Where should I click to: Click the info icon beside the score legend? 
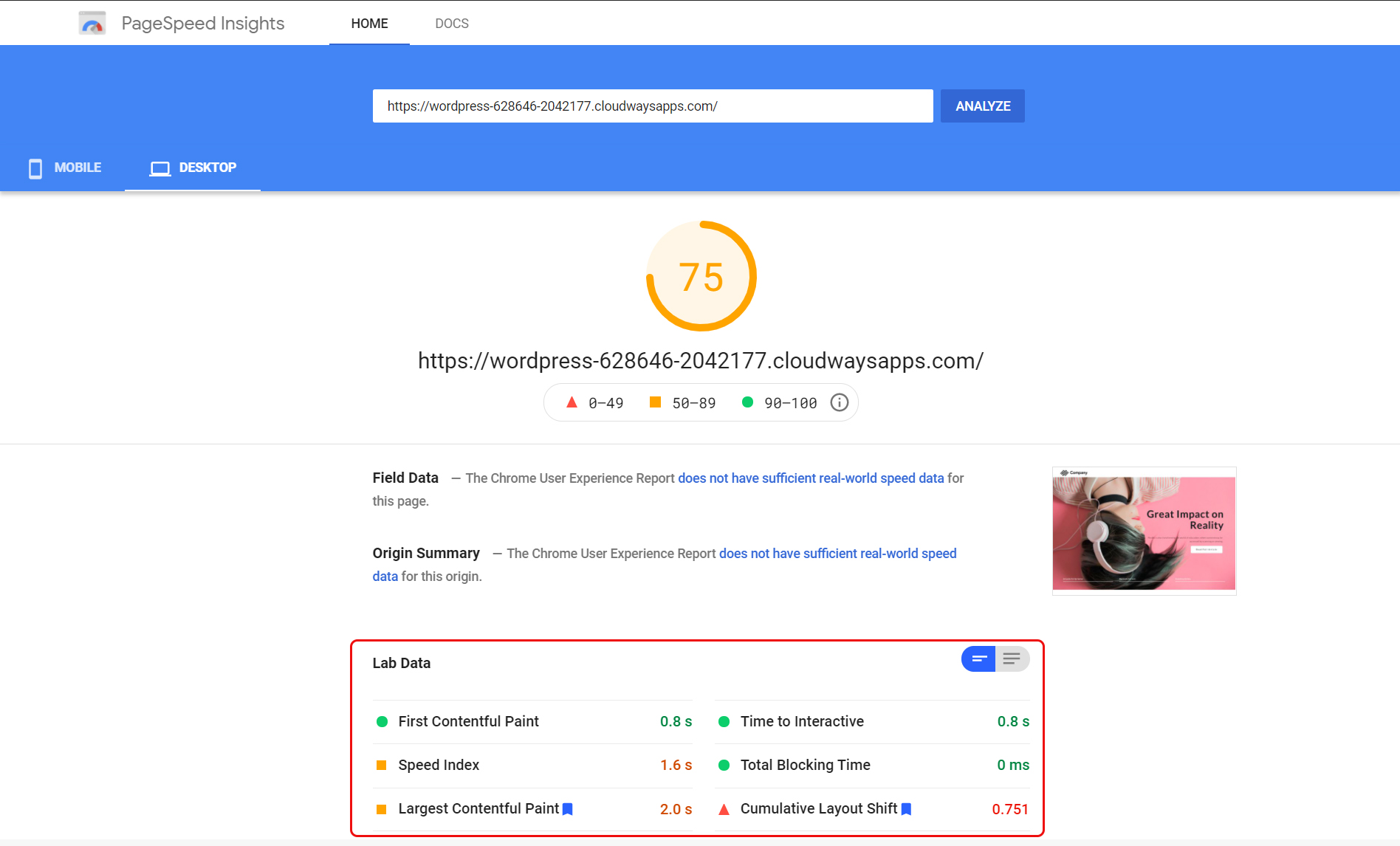839,402
